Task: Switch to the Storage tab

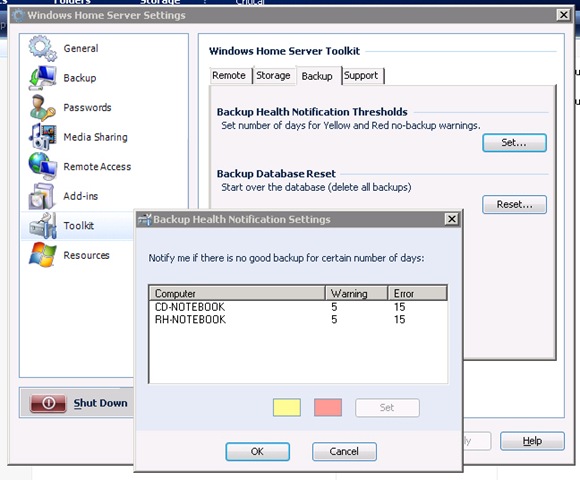Action: [x=273, y=75]
